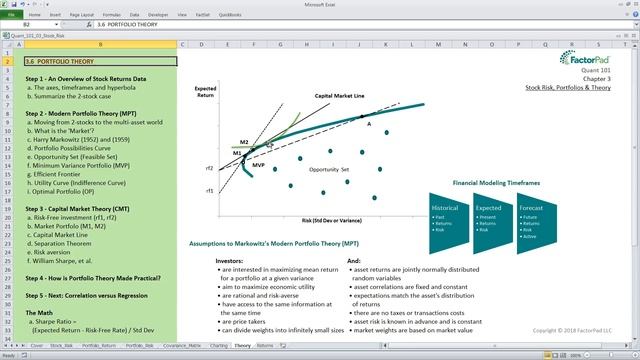Open the Returns sheet tab
The height and width of the screenshot is (360, 640).
pyautogui.click(x=265, y=346)
